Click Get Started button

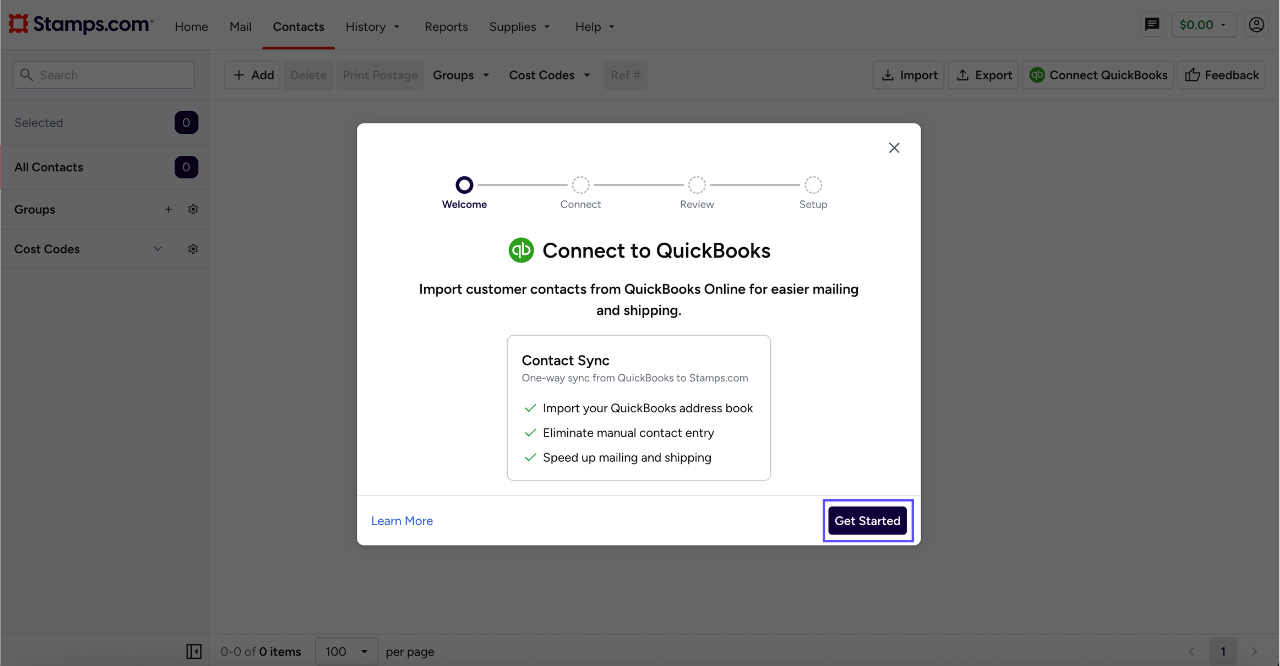(x=867, y=521)
